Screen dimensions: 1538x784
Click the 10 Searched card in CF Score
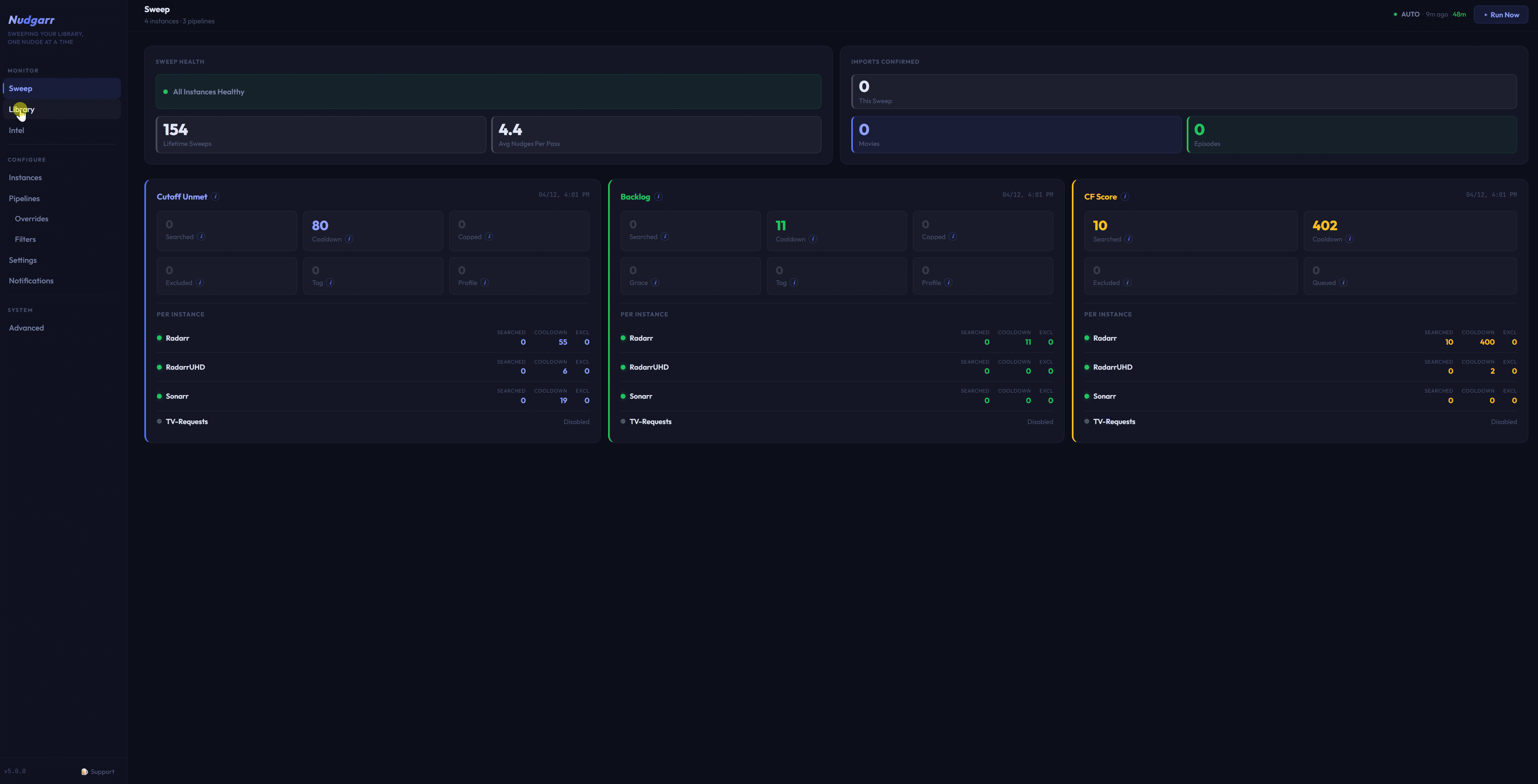(x=1190, y=231)
